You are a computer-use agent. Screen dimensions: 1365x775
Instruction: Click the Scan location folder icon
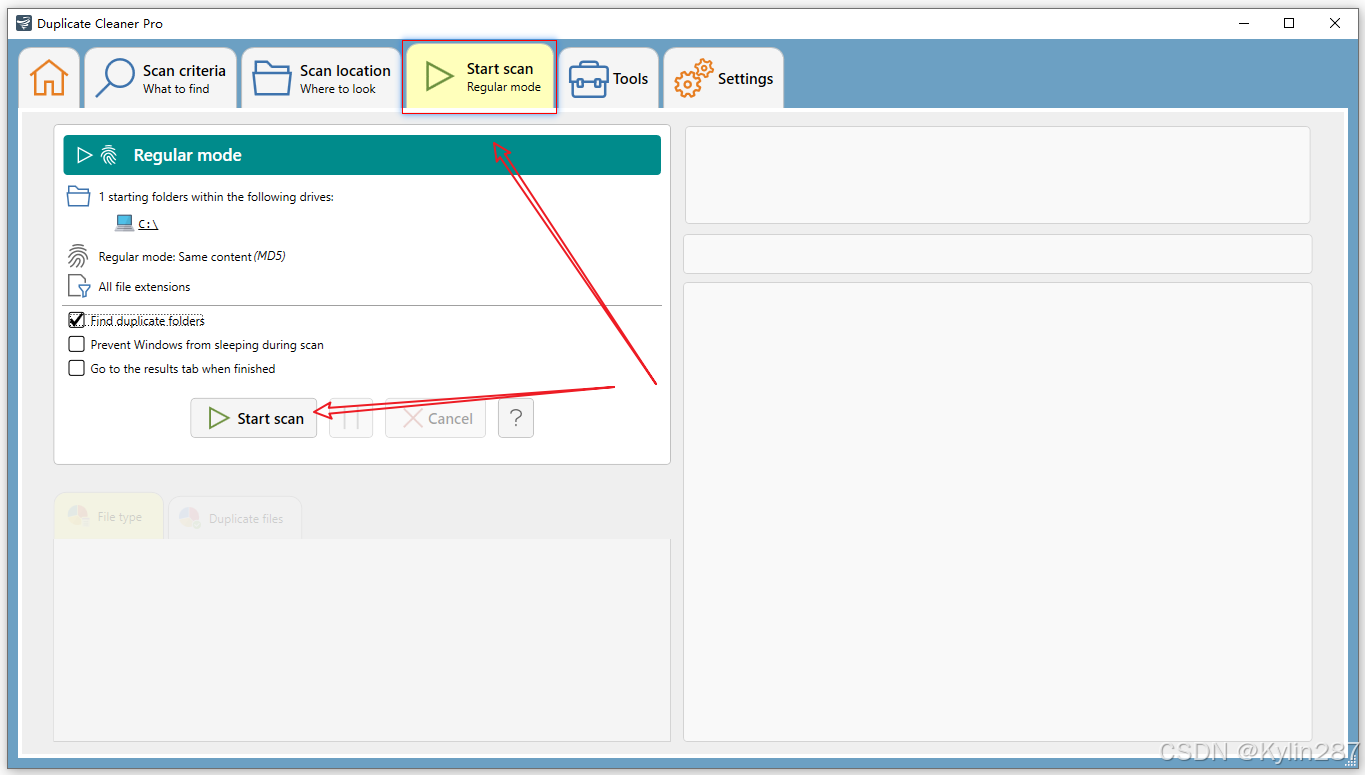coord(272,78)
